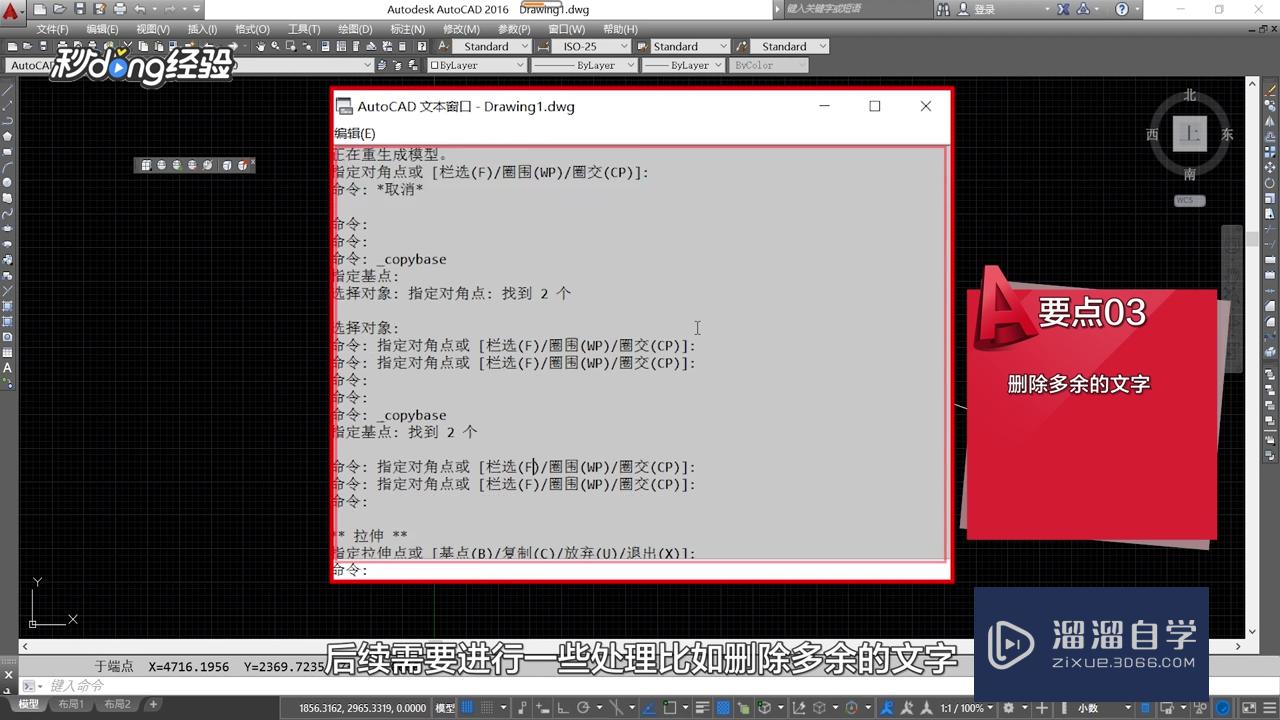Open the 绘图(D) menu

point(355,29)
